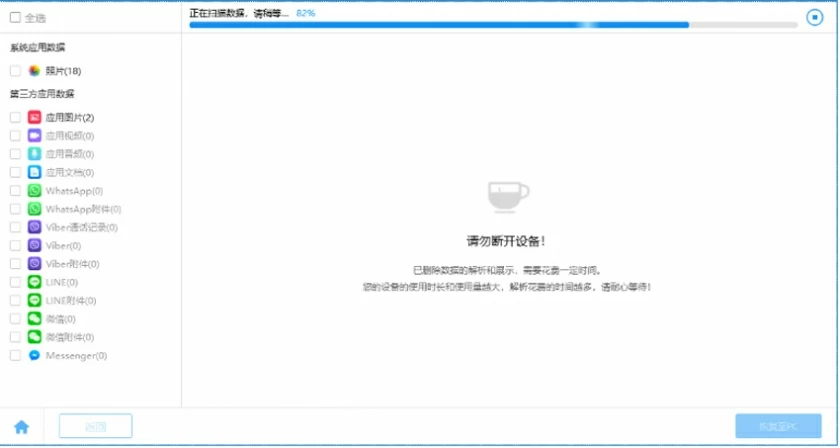Enable the 微信(0) checkbox
The width and height of the screenshot is (840, 448).
click(15, 318)
